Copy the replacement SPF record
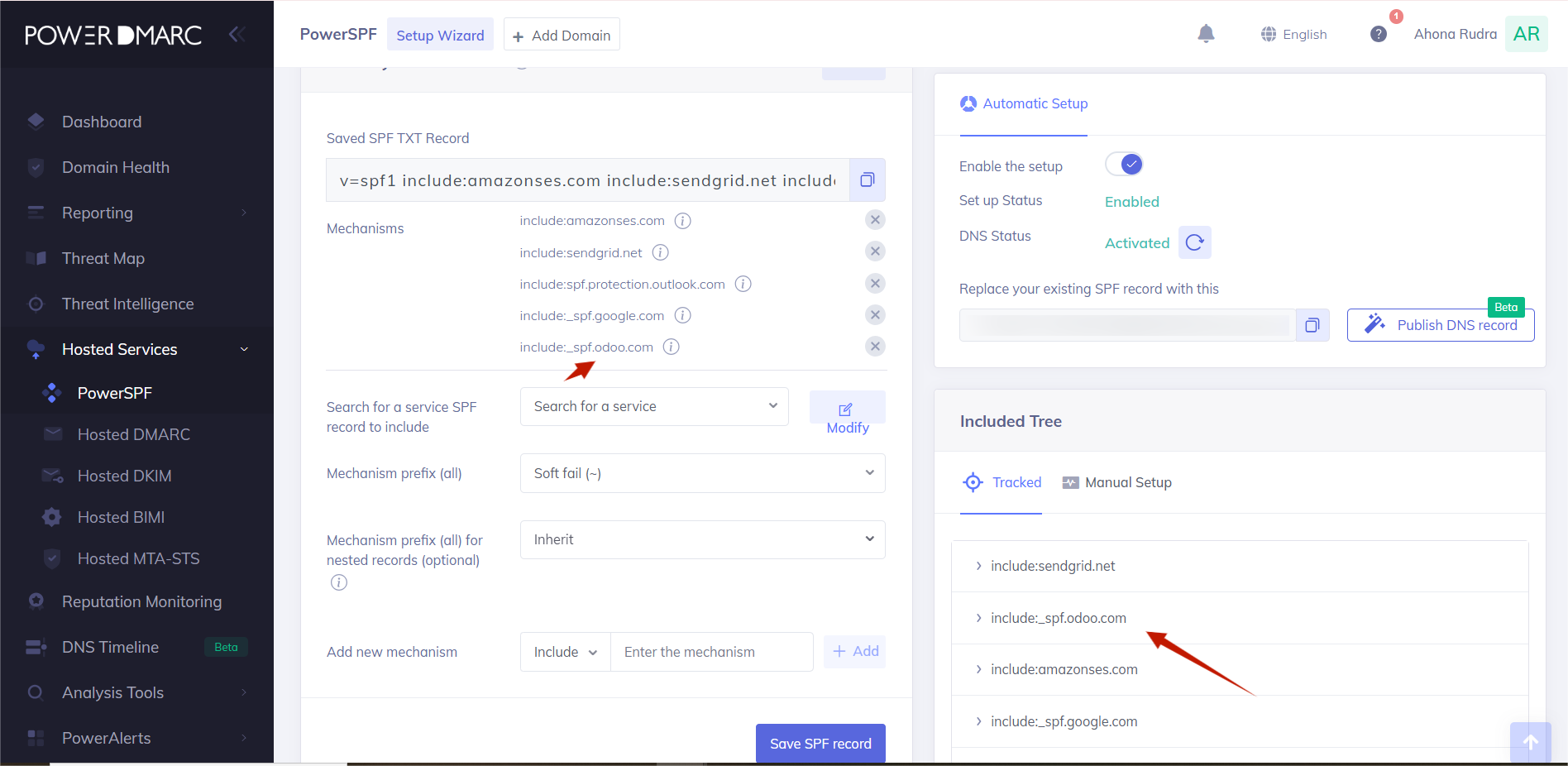 pyautogui.click(x=1312, y=325)
